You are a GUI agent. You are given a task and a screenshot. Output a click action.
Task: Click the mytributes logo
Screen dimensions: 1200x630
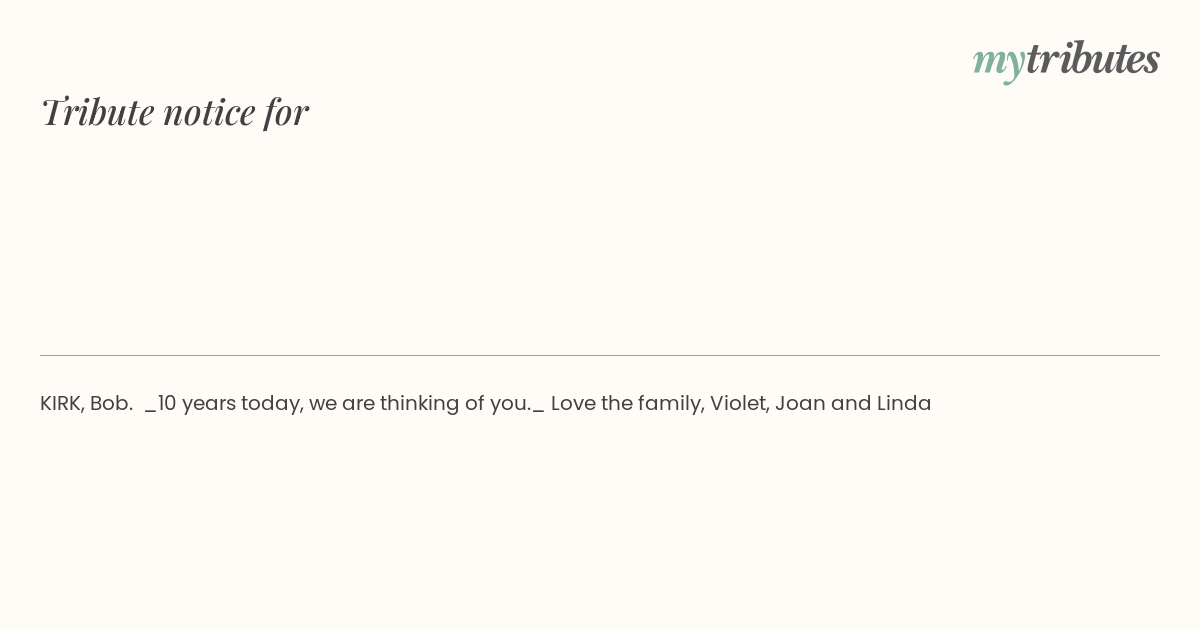tap(1066, 60)
